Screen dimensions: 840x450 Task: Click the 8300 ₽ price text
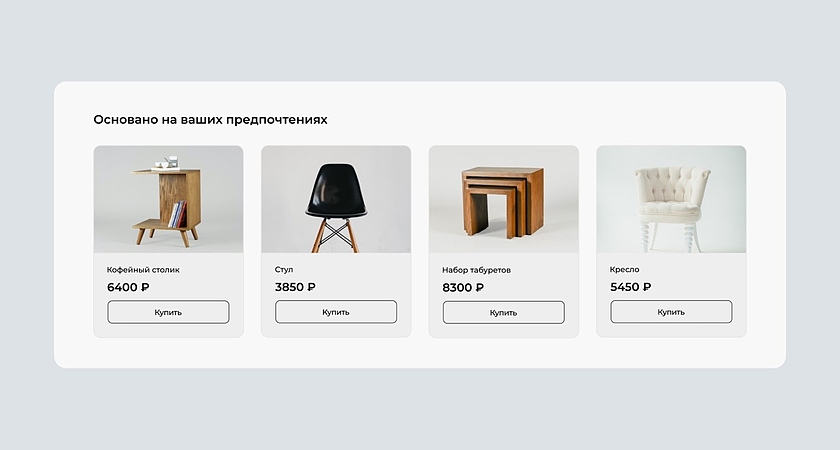click(463, 287)
